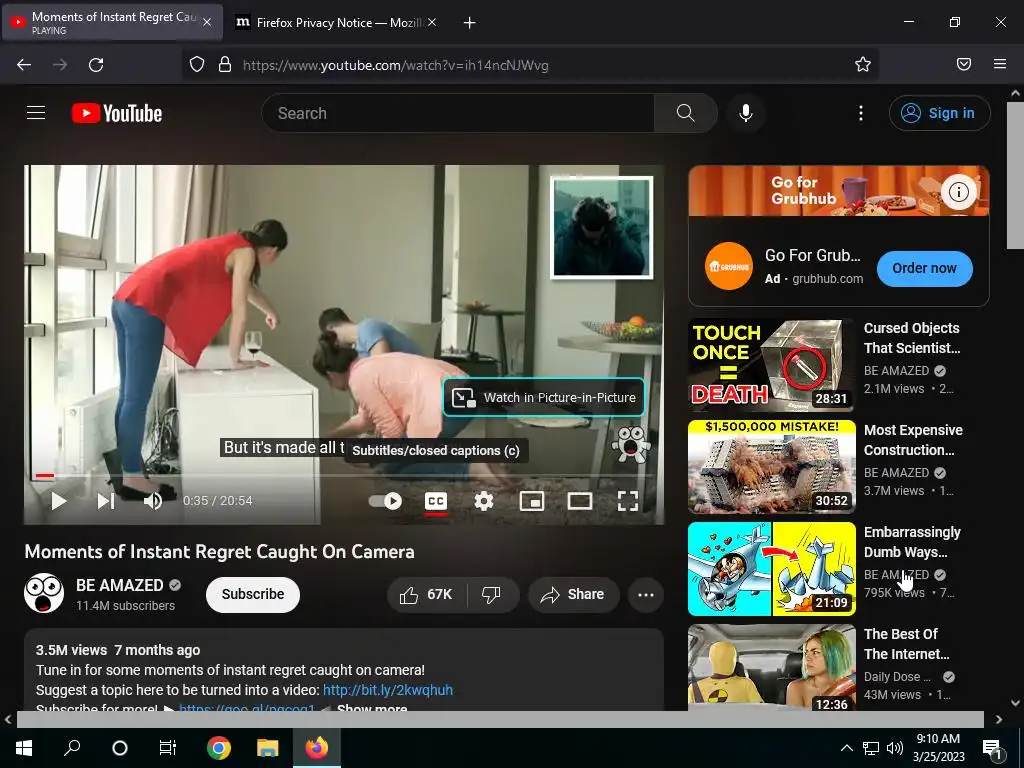Show hidden system tray icons
1024x768 pixels.
(846, 748)
